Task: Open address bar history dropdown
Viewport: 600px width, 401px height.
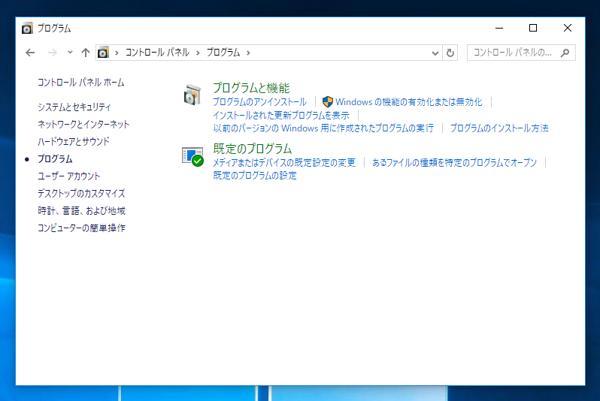Action: pyautogui.click(x=435, y=53)
